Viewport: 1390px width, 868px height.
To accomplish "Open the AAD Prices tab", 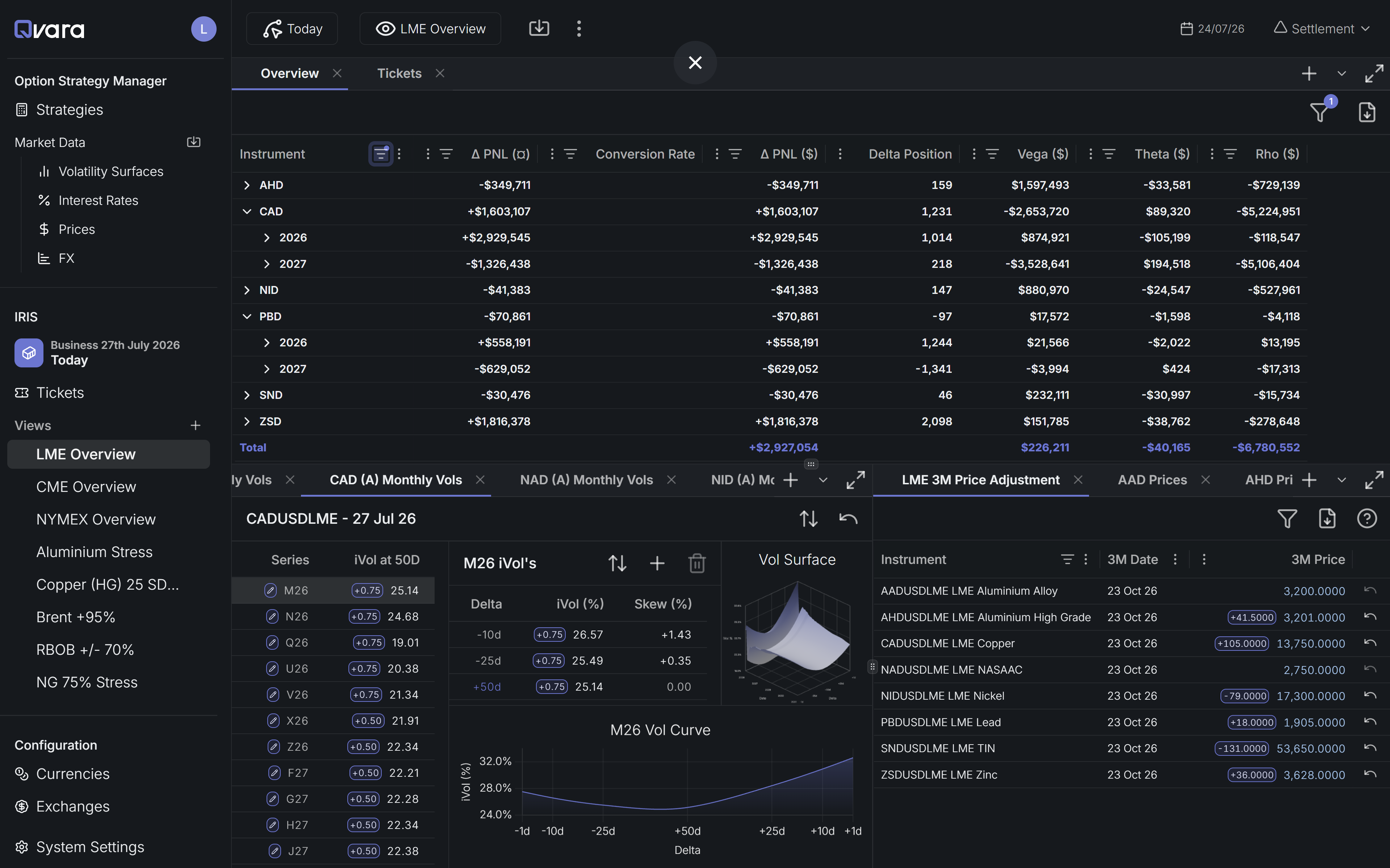I will [1152, 480].
